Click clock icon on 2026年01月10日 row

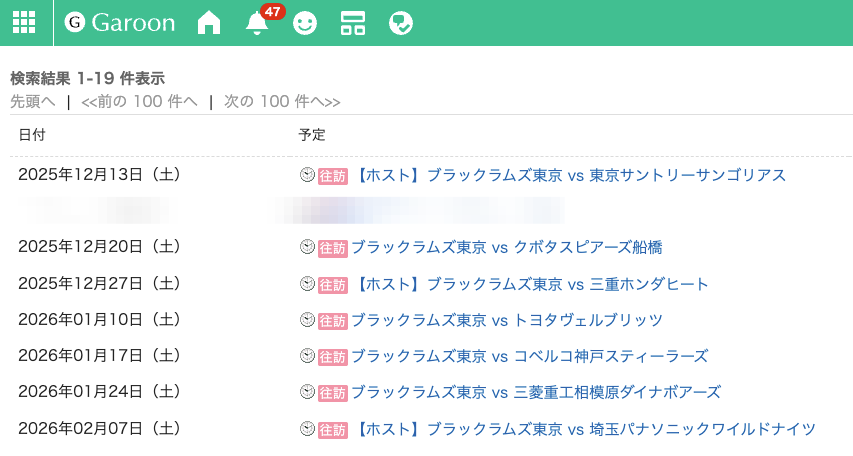[307, 320]
